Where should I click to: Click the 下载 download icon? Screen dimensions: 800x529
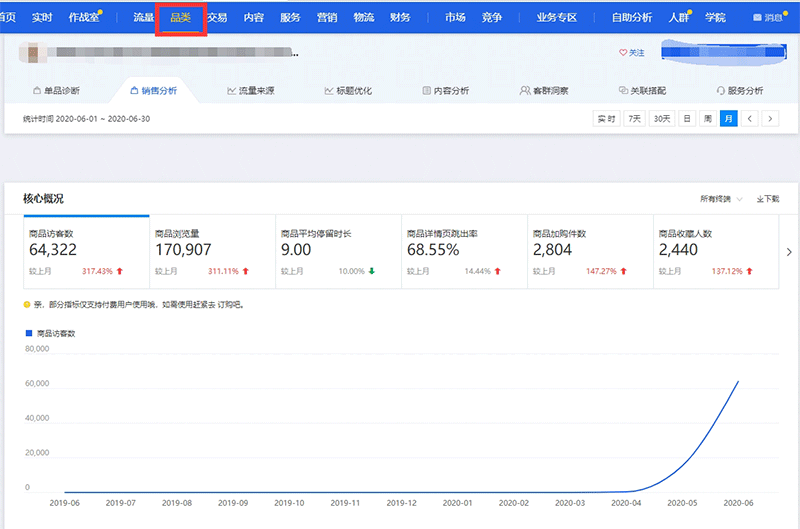pyautogui.click(x=760, y=199)
